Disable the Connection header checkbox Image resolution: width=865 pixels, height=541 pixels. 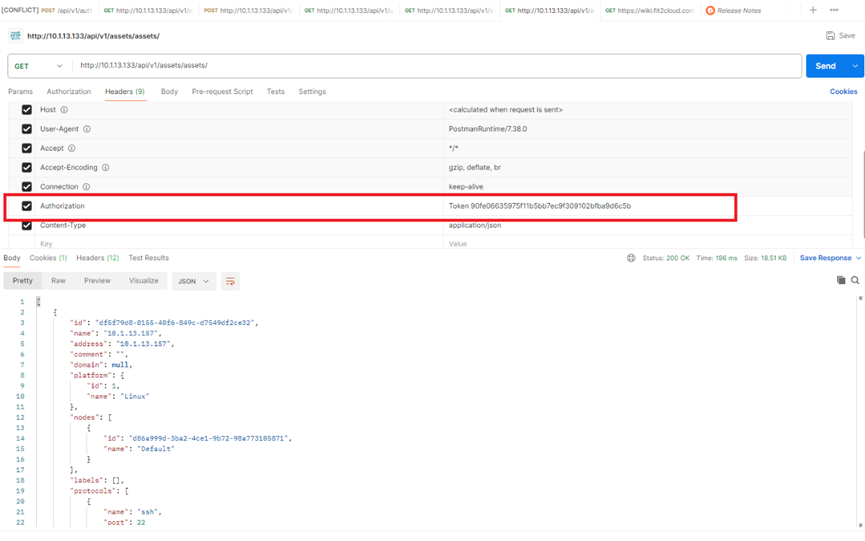click(27, 187)
